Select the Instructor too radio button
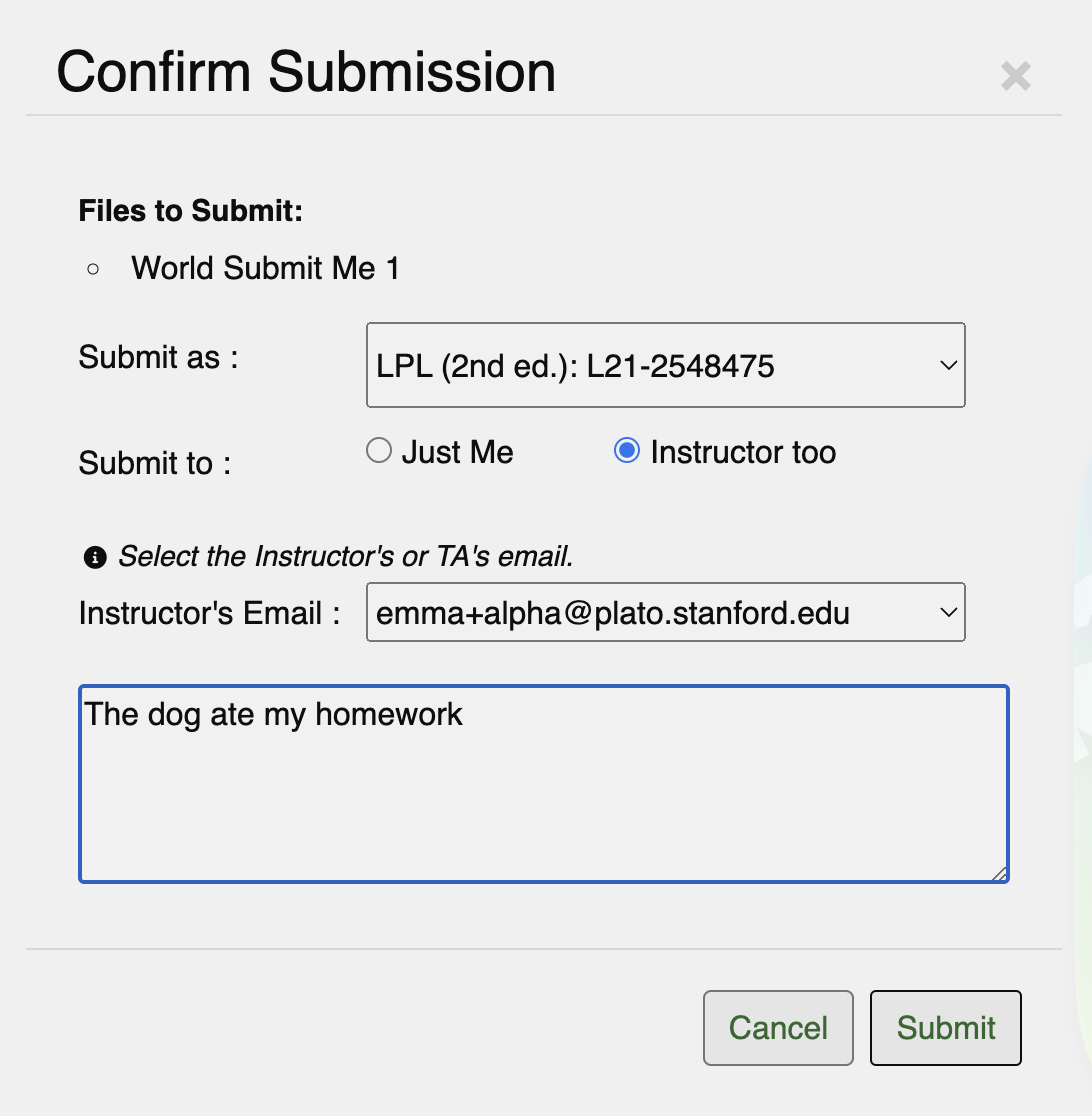 [x=627, y=451]
